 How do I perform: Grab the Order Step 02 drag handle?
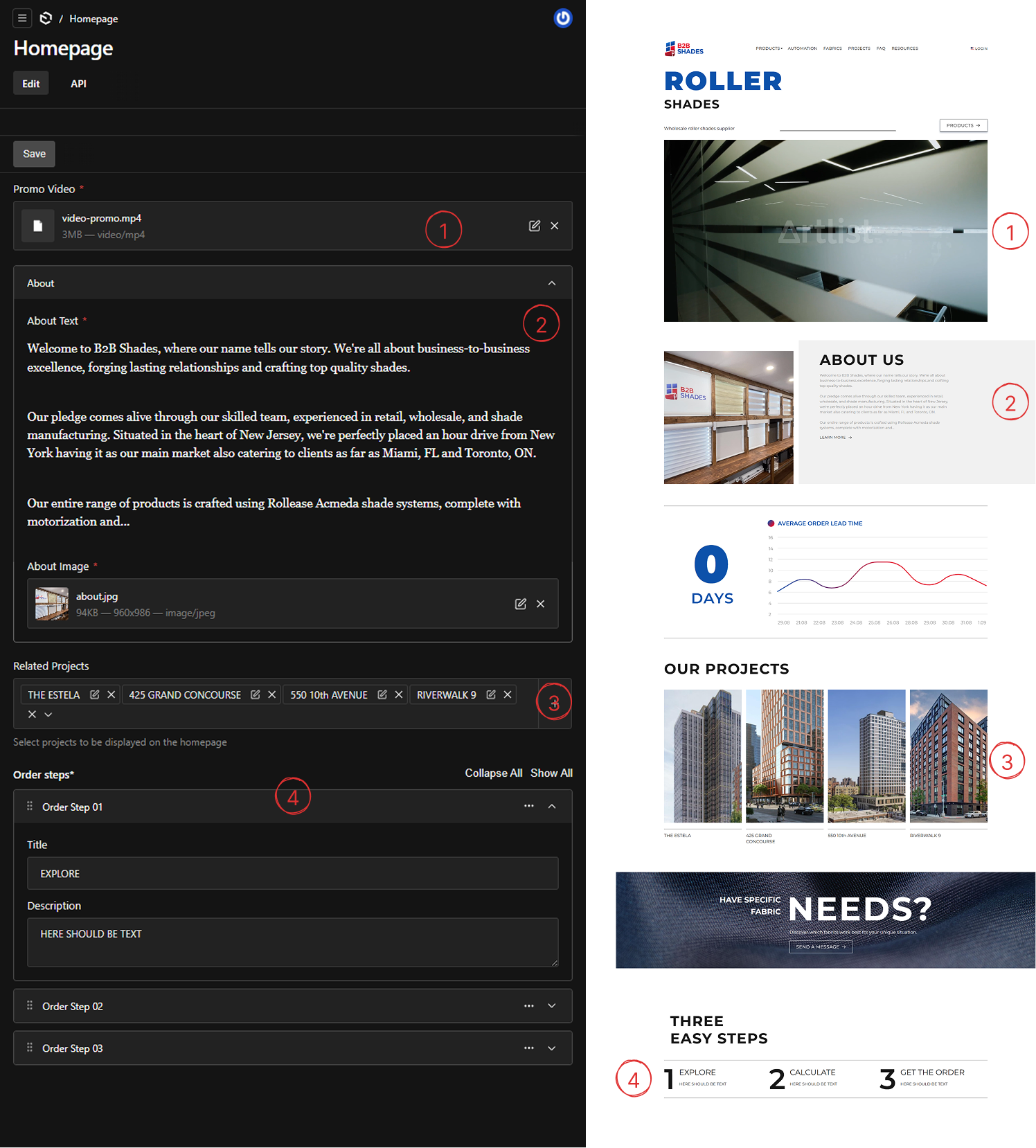coord(30,1005)
